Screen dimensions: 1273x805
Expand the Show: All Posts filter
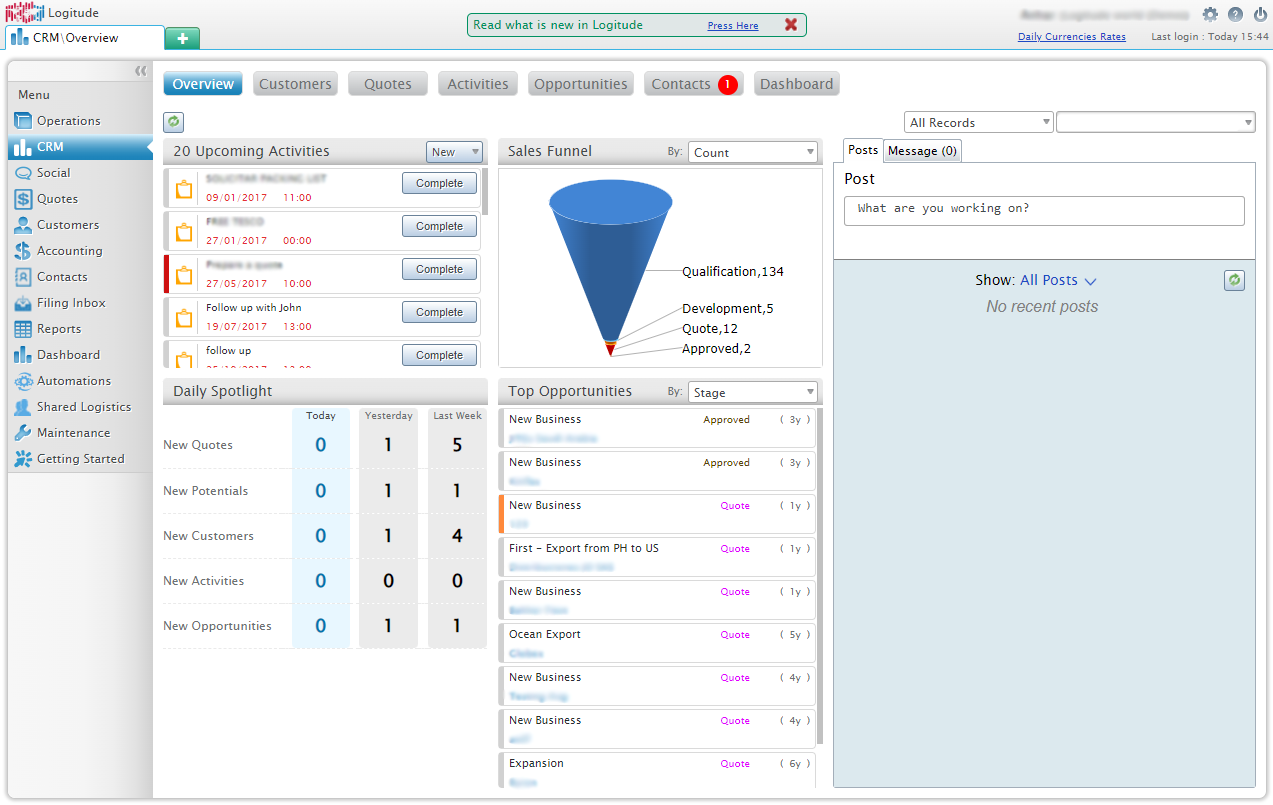point(1058,281)
